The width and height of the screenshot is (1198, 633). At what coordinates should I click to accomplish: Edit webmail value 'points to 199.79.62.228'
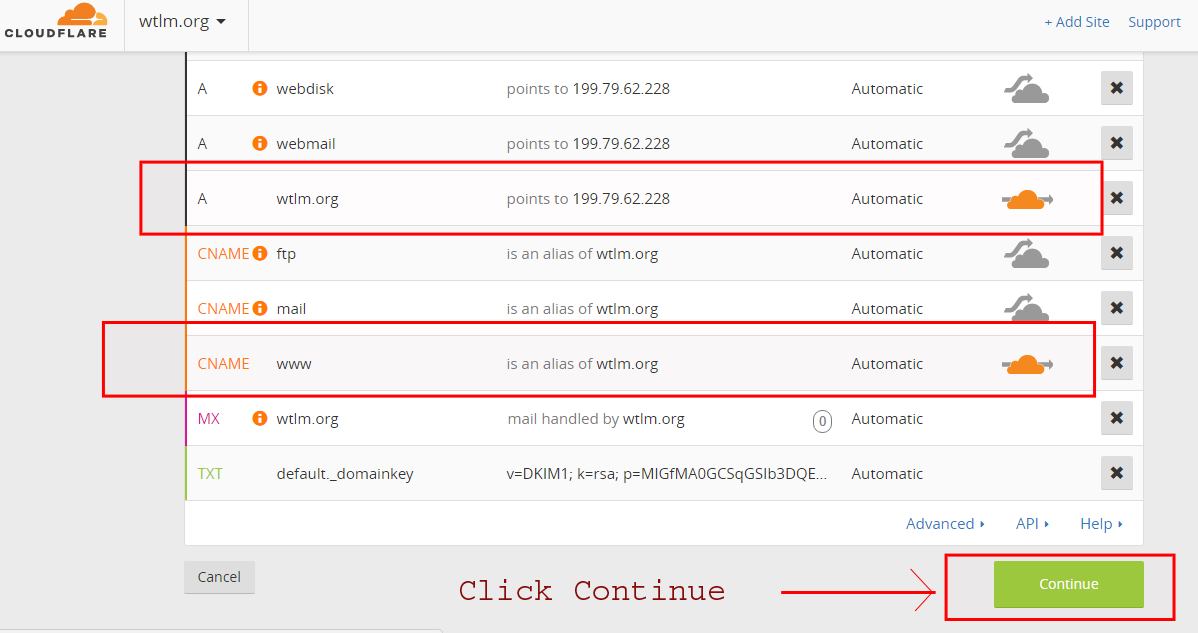(588, 144)
